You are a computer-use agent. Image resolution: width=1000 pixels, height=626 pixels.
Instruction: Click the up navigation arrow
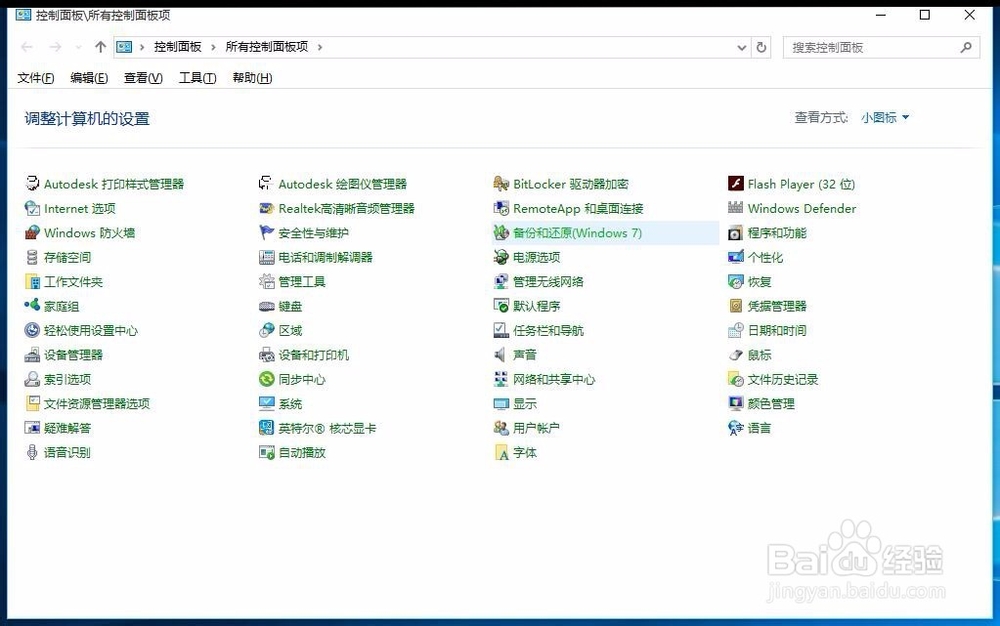tap(100, 46)
